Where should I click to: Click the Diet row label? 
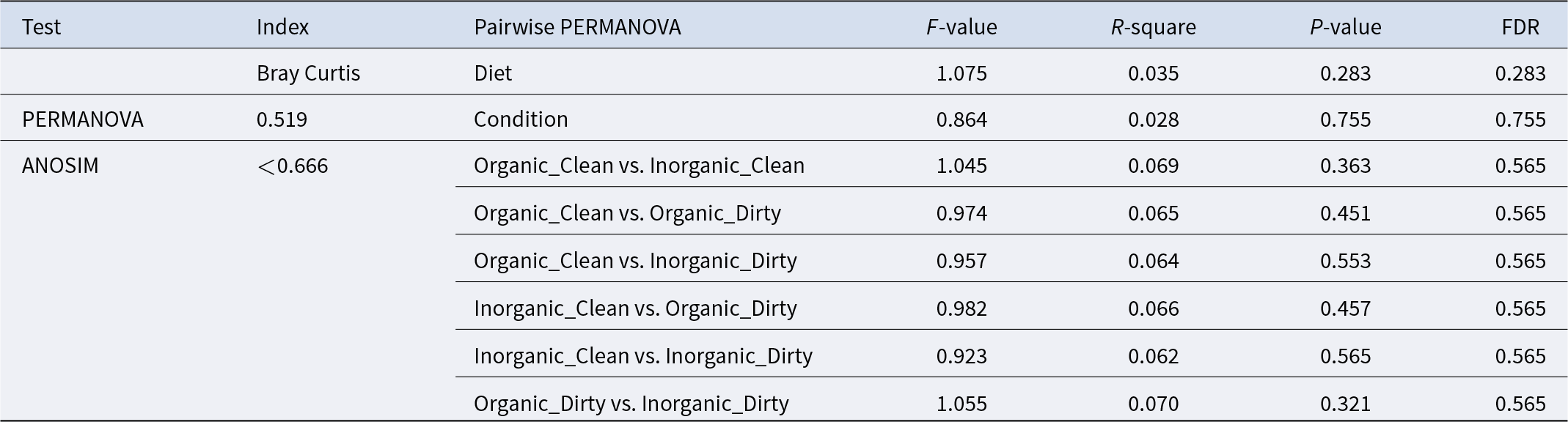[x=493, y=73]
